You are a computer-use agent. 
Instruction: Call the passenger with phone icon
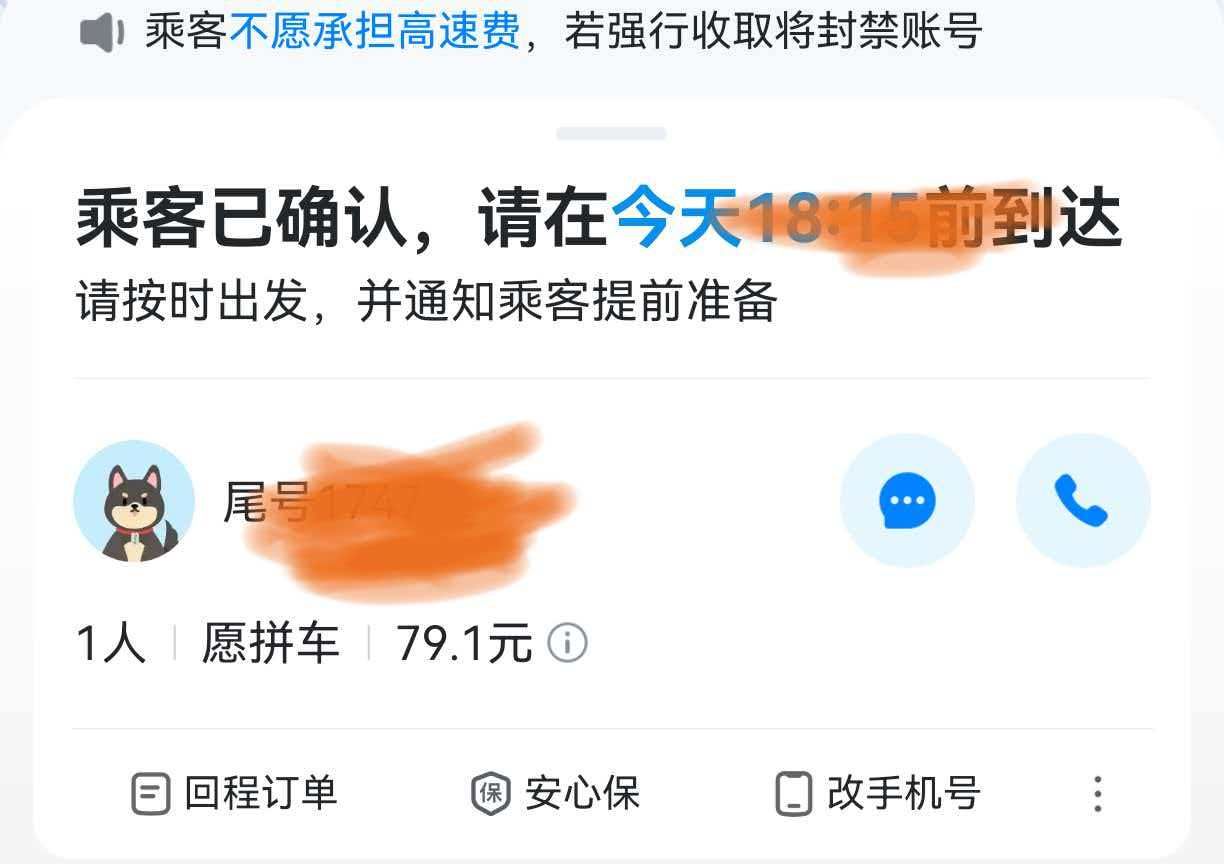point(1083,500)
